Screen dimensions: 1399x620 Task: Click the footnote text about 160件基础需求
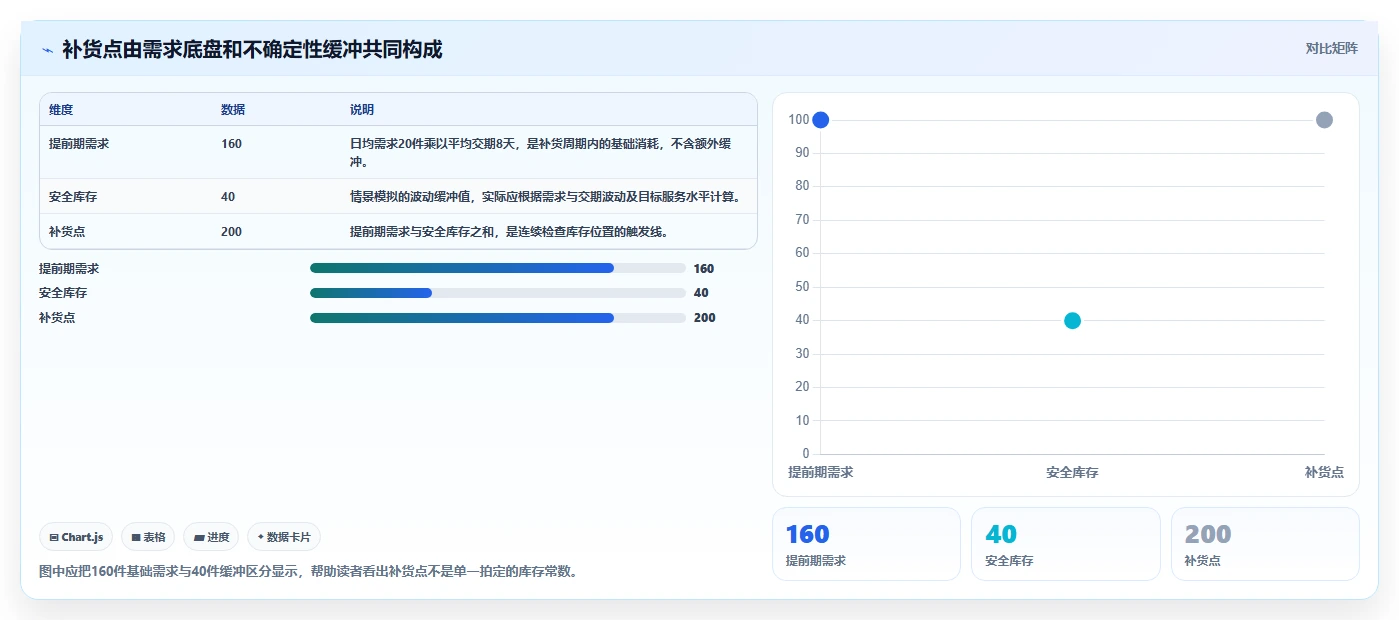tap(309, 572)
